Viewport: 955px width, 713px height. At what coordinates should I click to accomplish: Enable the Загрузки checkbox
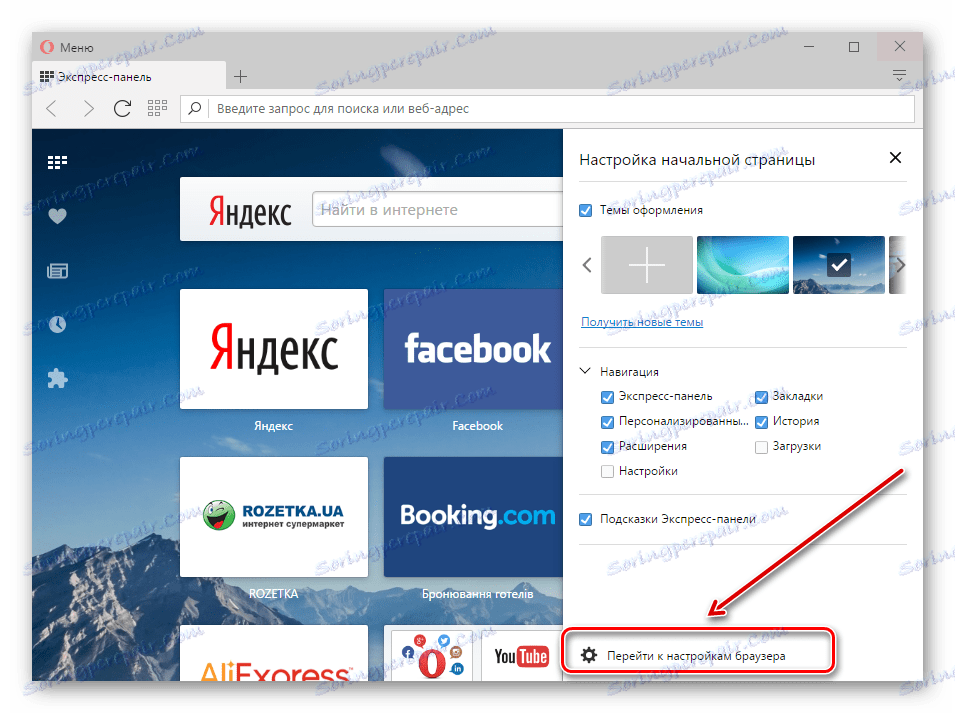pyautogui.click(x=761, y=448)
